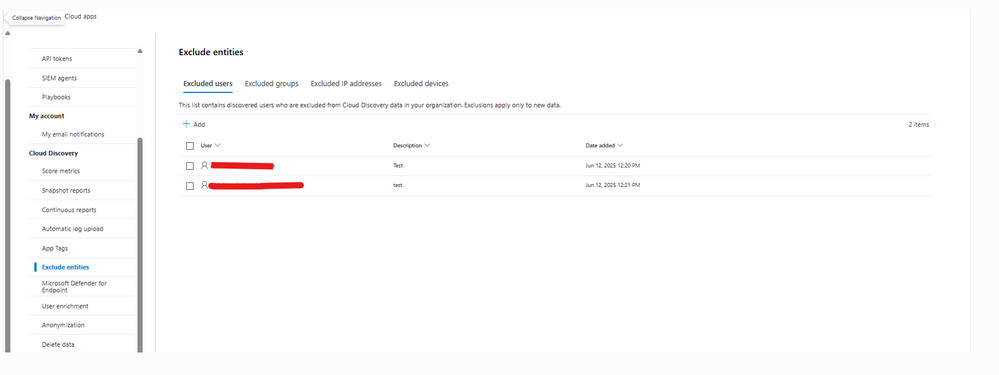
Task: Open the Date added column sort chevron
Action: pos(621,145)
